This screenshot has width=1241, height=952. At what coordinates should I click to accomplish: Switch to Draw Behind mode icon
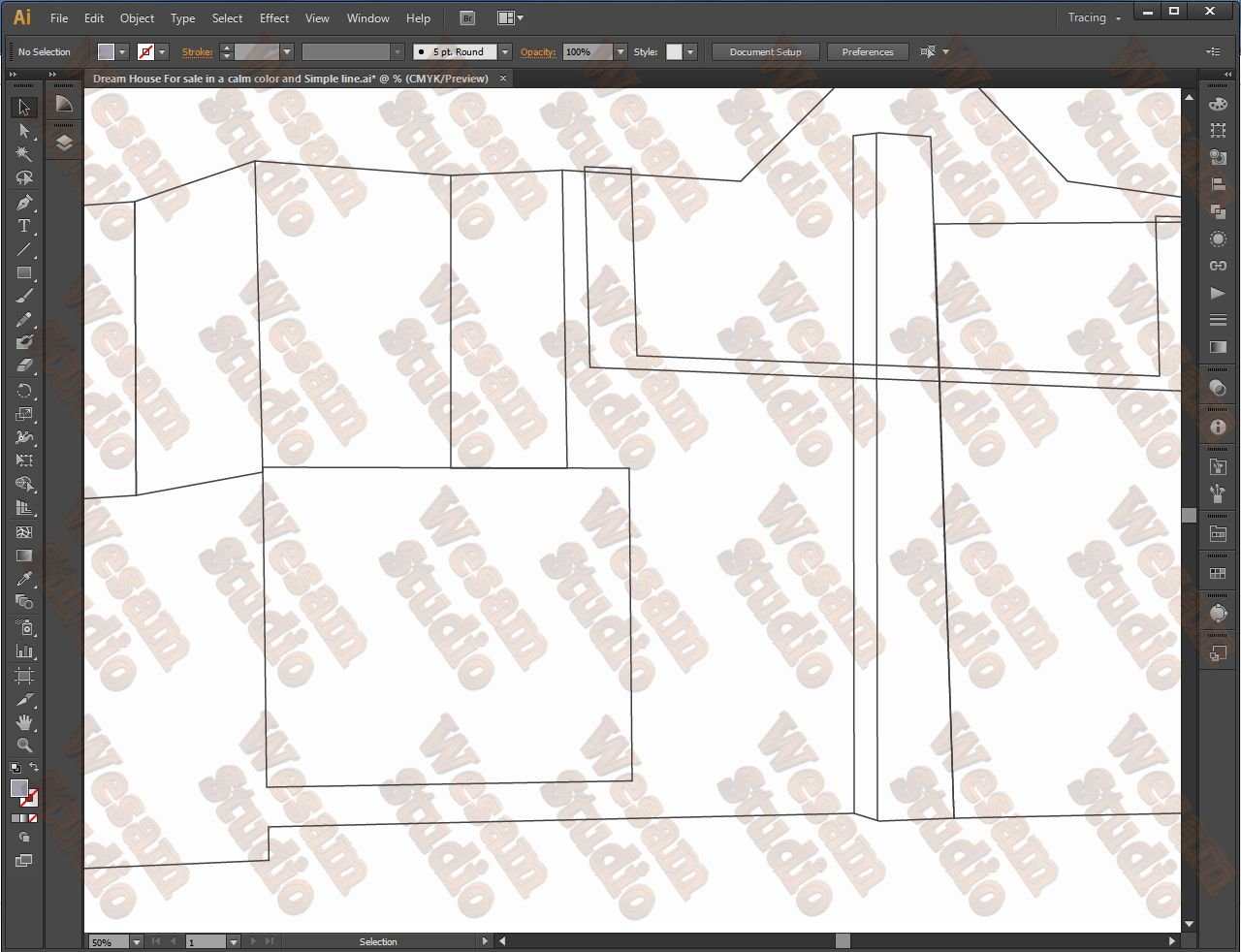pos(24,837)
